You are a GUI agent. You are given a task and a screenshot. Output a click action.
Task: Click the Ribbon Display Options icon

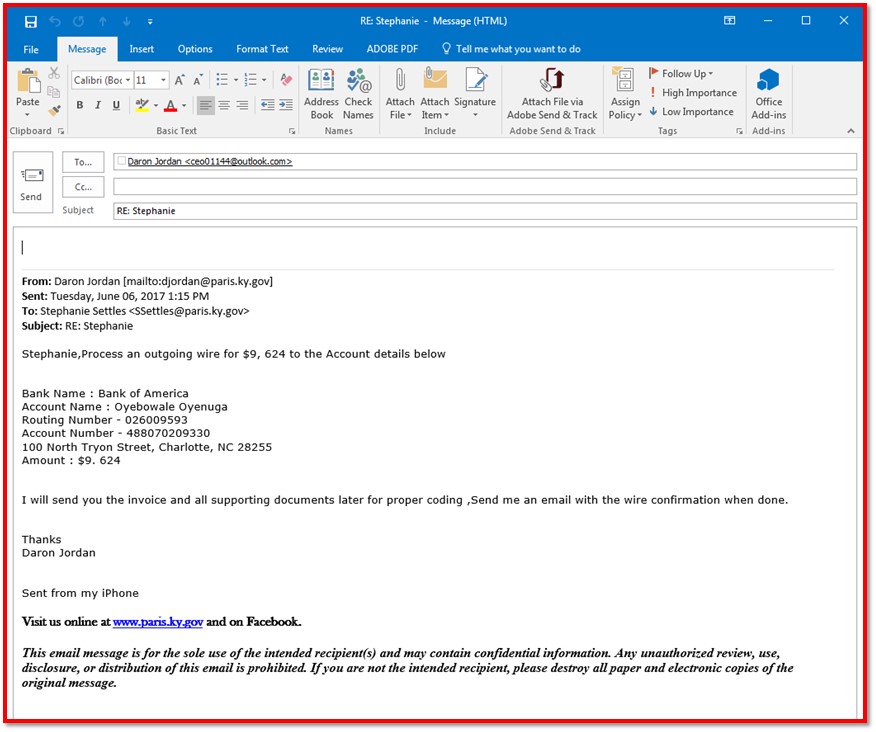tap(730, 21)
